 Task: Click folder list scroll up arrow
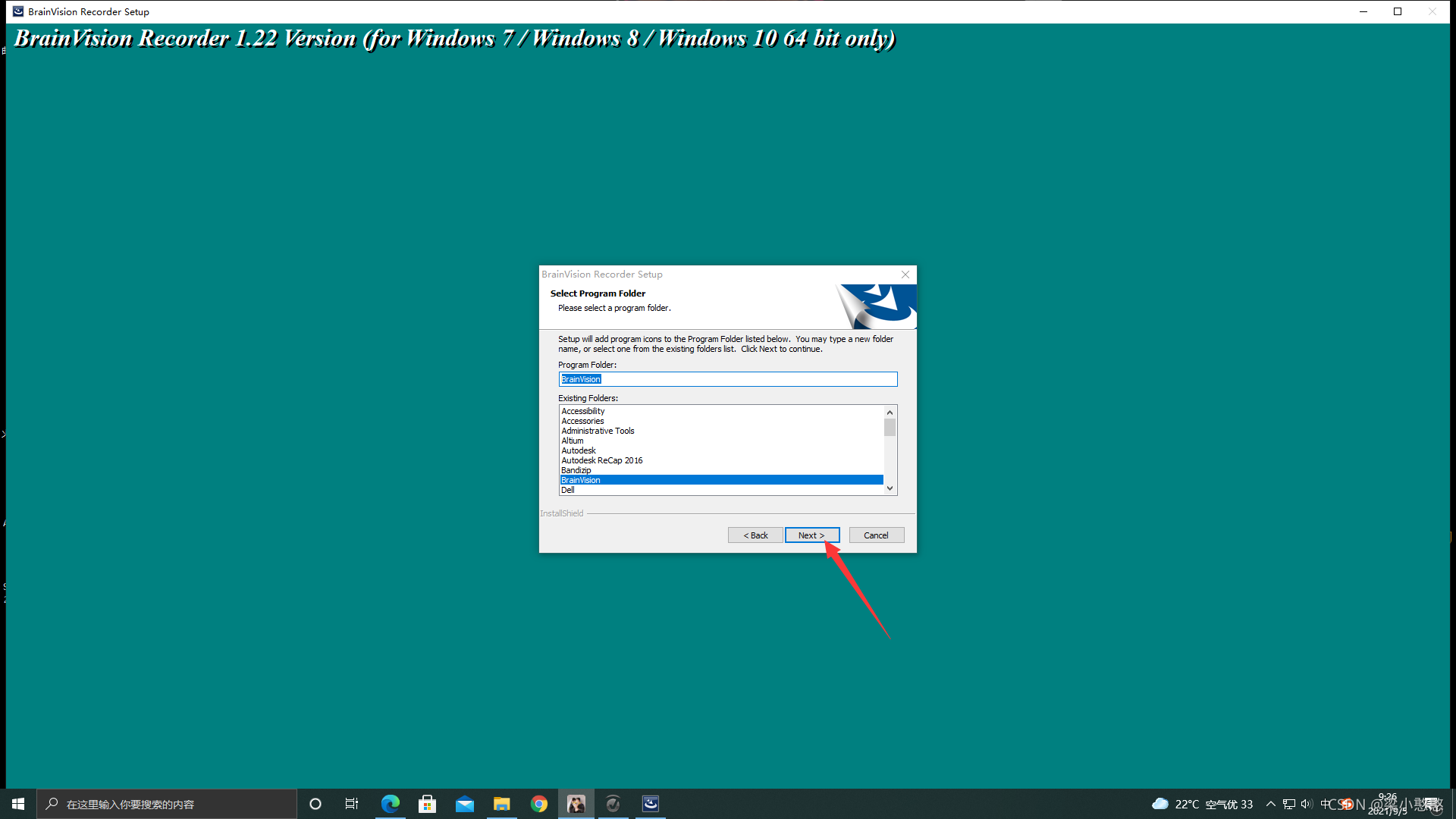click(x=890, y=412)
